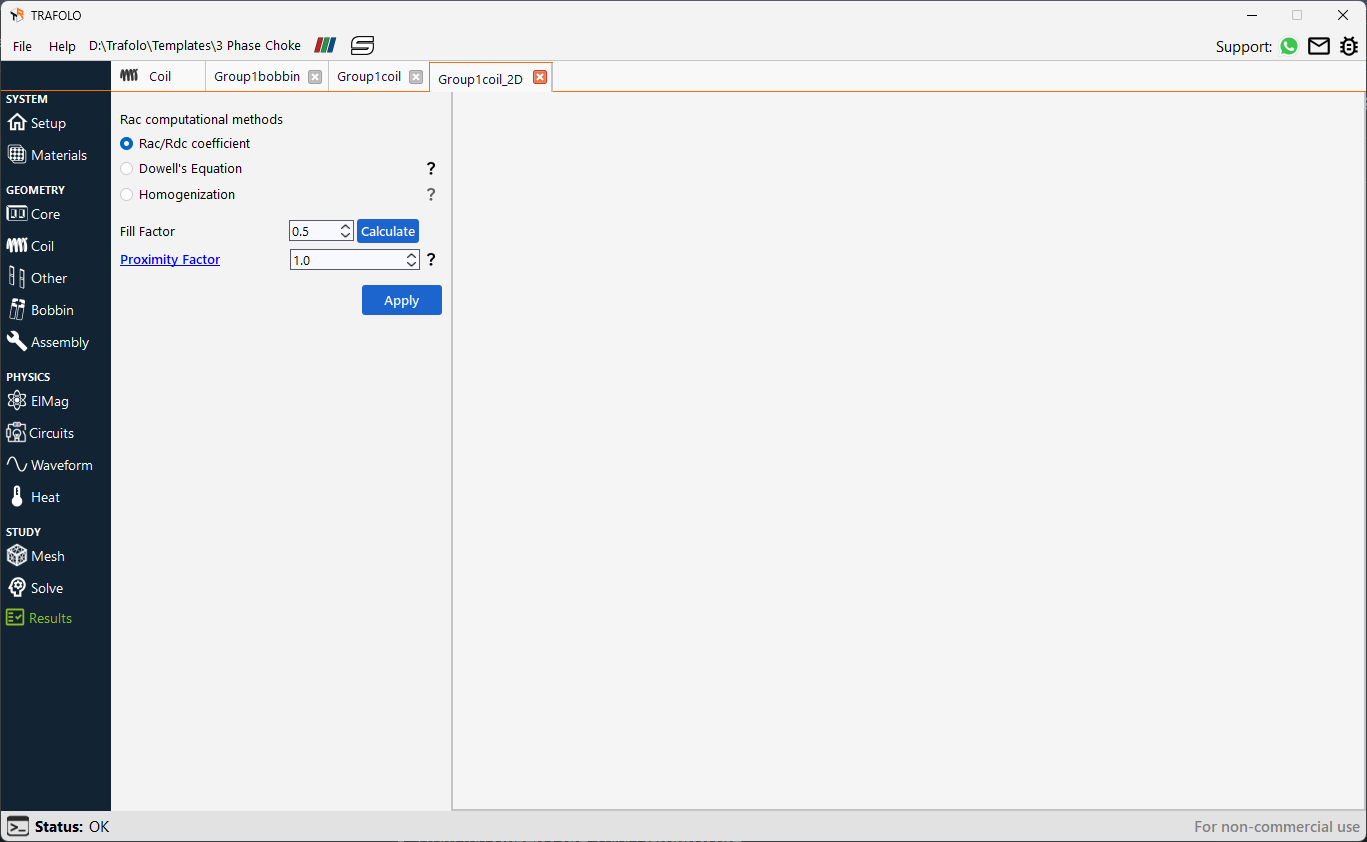1367x842 pixels.
Task: Open the Assembly section
Action: (x=48, y=342)
